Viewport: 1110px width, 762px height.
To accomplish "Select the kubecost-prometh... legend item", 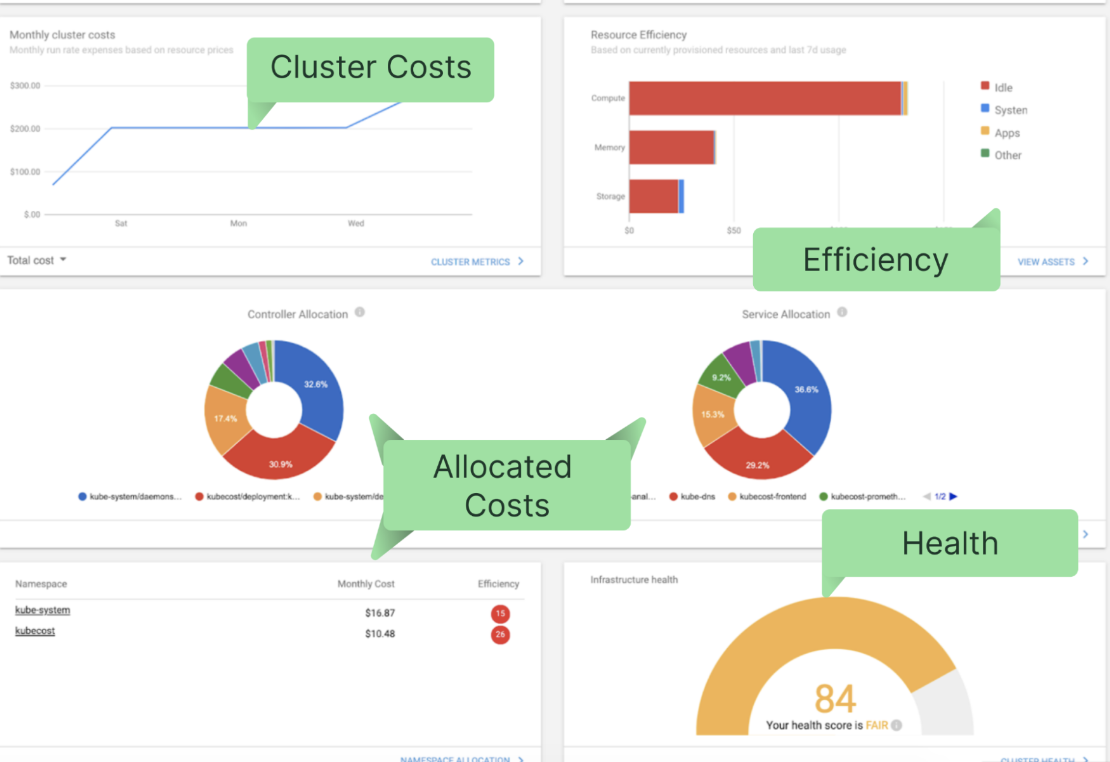I will click(x=862, y=496).
